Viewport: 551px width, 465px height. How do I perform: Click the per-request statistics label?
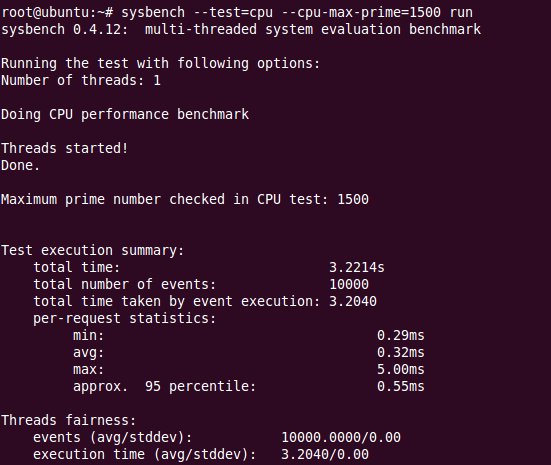124,318
